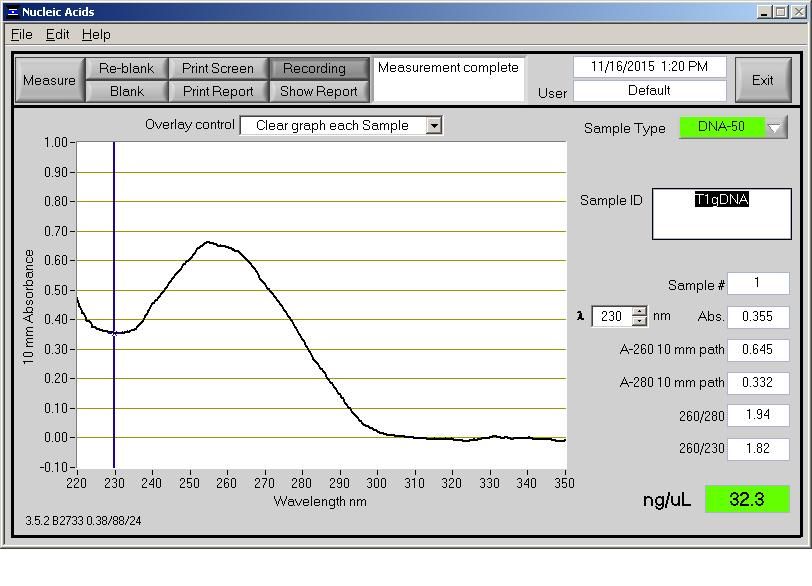Click the Abs. value 0.355
The width and height of the screenshot is (812, 586).
point(758,317)
